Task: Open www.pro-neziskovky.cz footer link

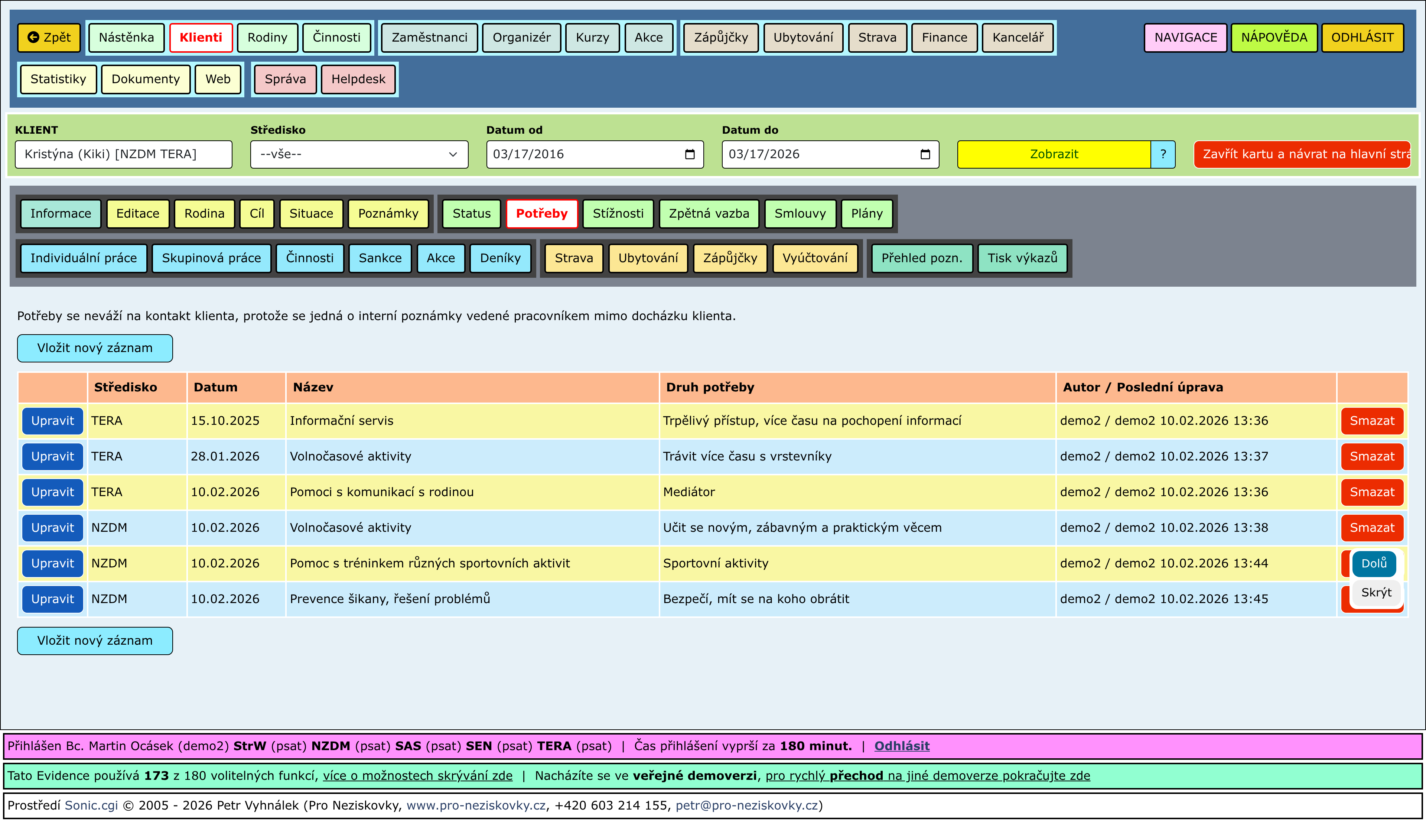Action: 475,805
